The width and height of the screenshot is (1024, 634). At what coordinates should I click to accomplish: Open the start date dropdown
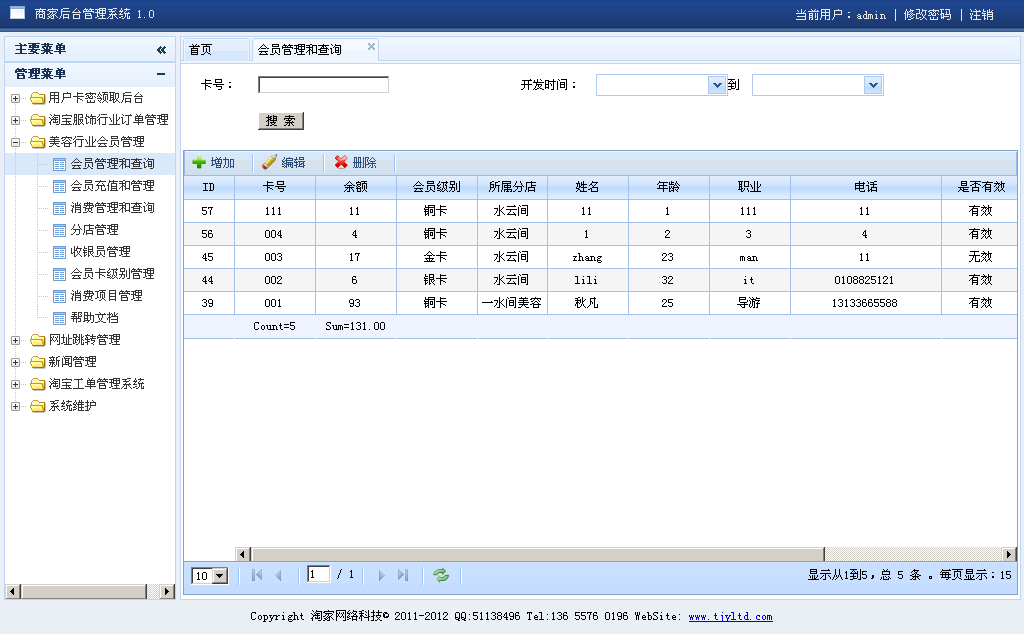pyautogui.click(x=716, y=86)
